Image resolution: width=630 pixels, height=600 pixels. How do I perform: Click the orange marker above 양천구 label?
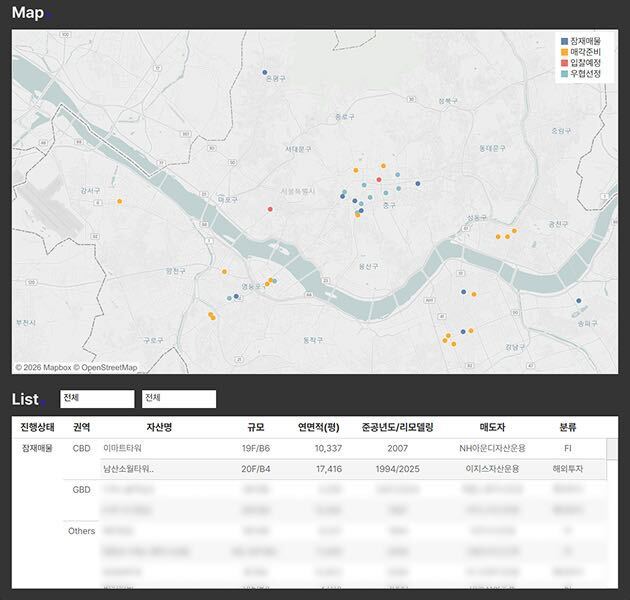[224, 272]
